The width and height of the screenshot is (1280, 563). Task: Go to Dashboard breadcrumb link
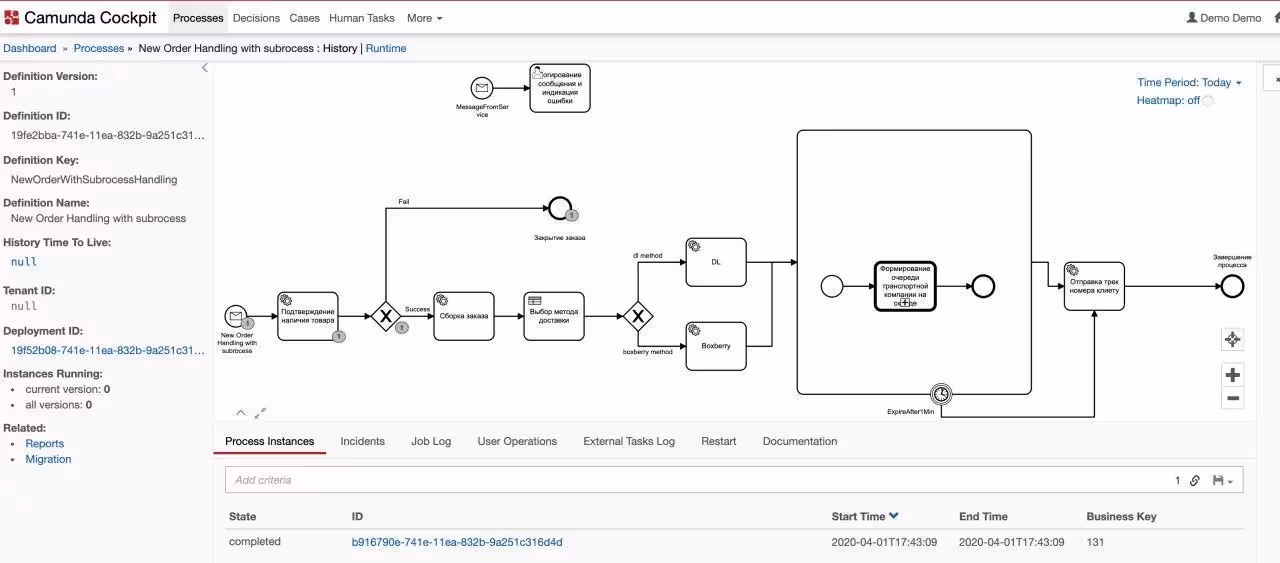coord(30,48)
